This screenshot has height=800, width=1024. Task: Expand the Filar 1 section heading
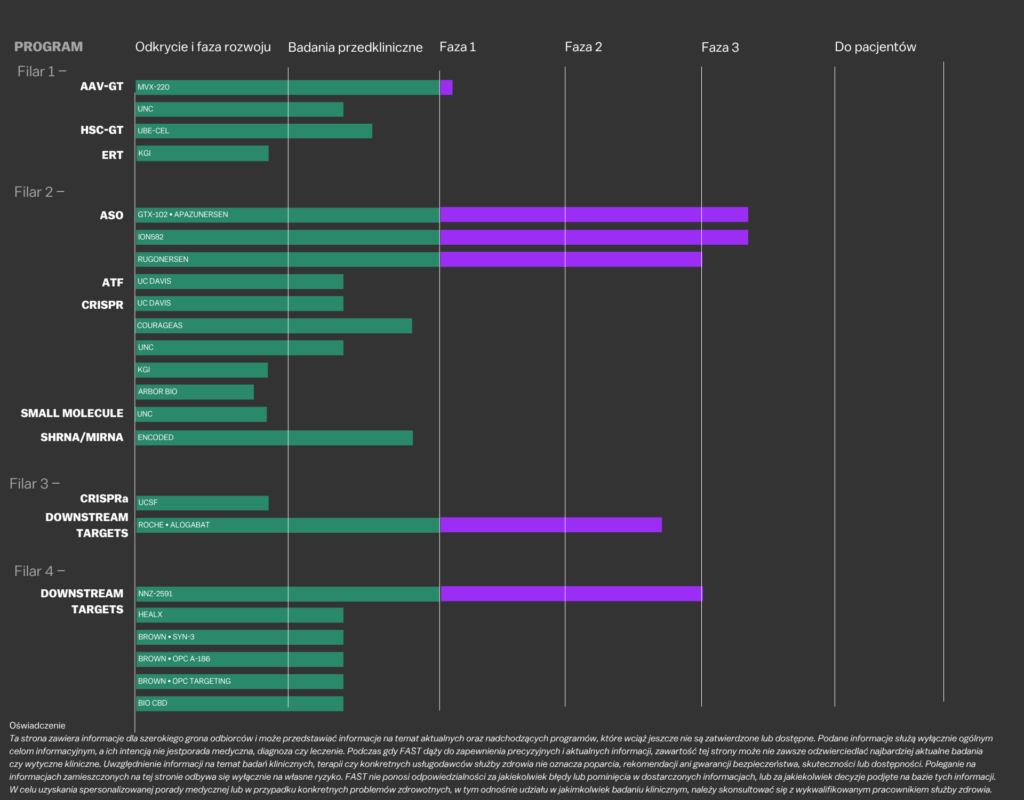pyautogui.click(x=41, y=71)
